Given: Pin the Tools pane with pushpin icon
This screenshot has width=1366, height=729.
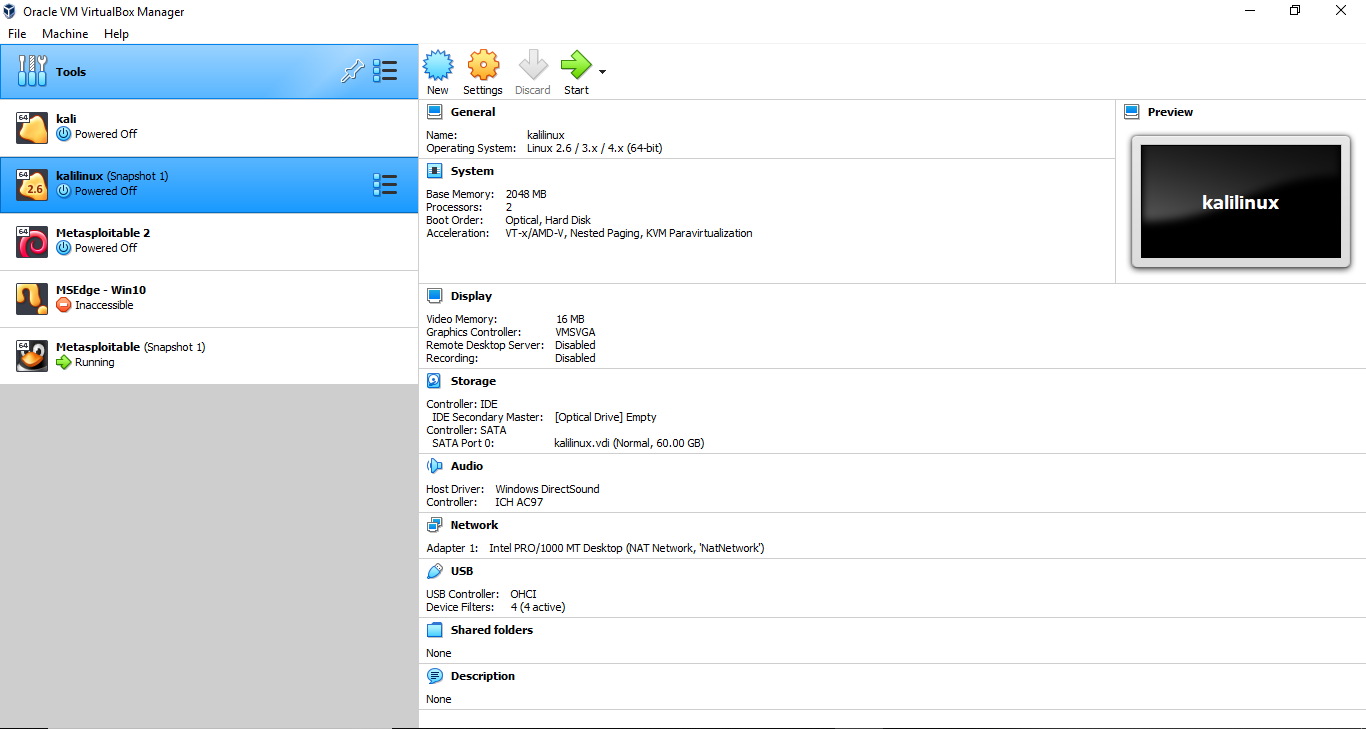Looking at the screenshot, I should 352,71.
